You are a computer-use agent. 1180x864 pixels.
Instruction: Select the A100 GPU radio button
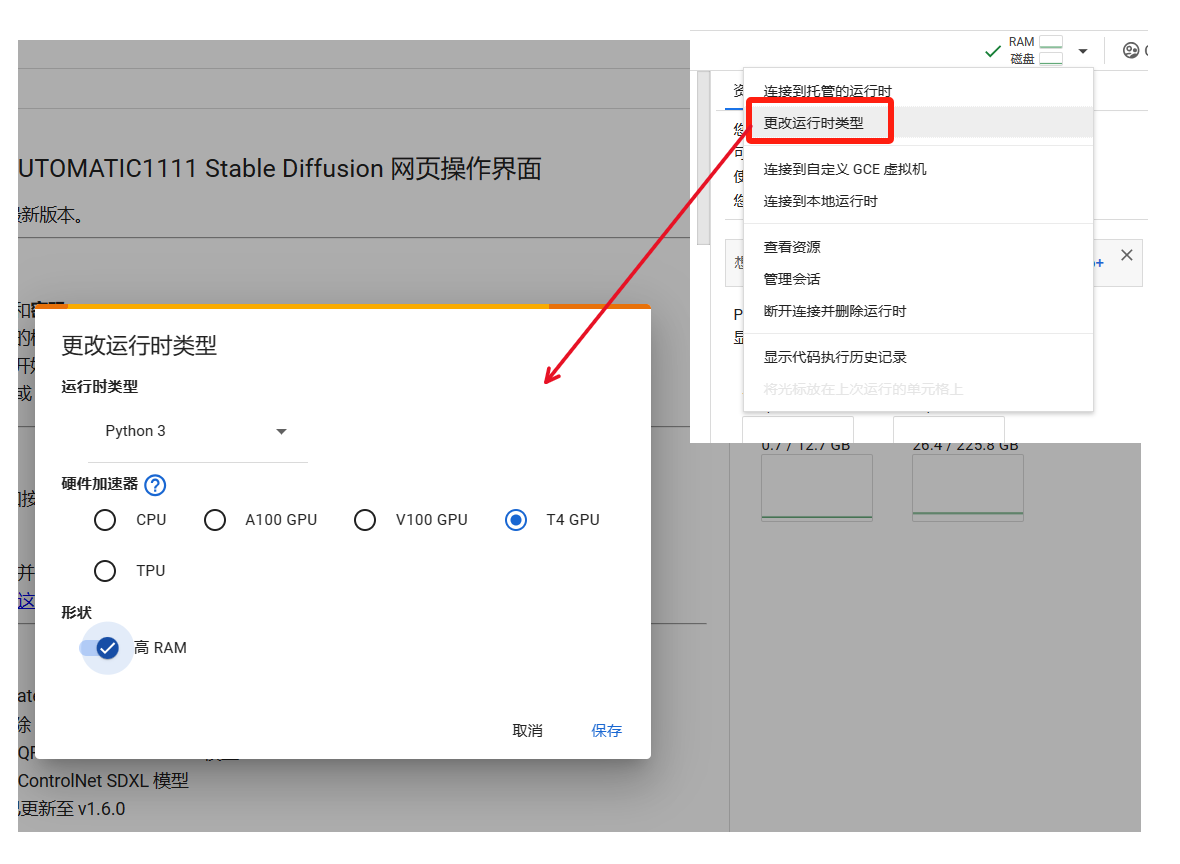(215, 520)
